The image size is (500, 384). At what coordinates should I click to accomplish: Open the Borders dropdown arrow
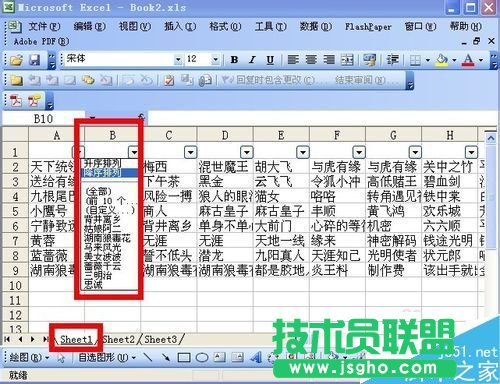(x=427, y=60)
